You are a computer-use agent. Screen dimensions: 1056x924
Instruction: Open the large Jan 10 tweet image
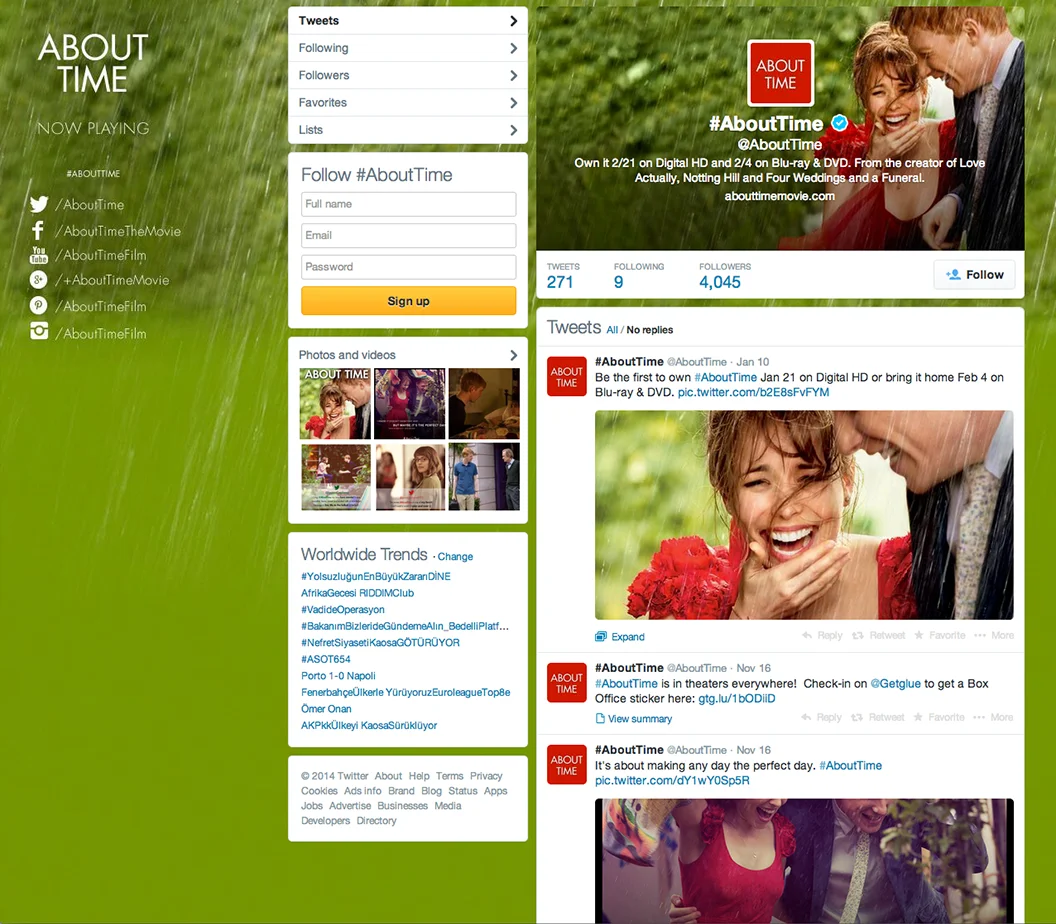pyautogui.click(x=804, y=515)
